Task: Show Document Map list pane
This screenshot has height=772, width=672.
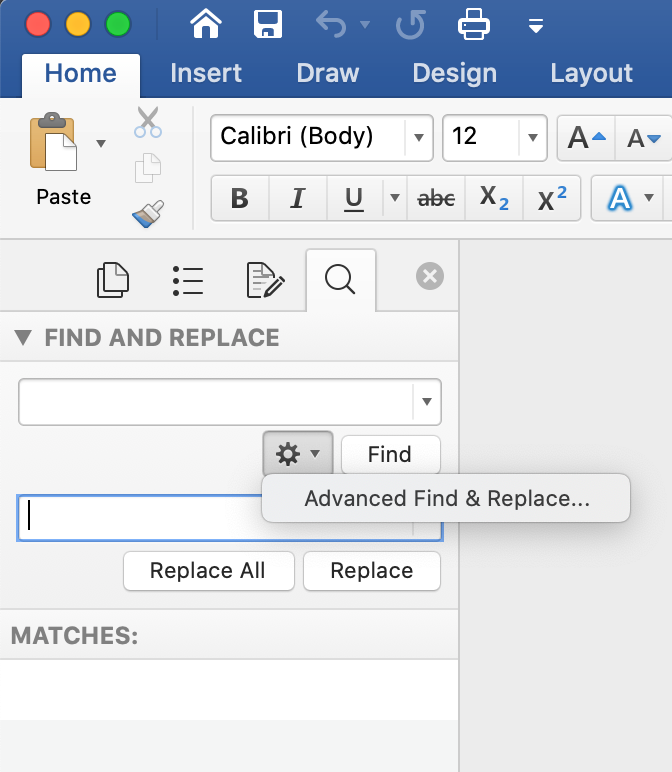Action: tap(188, 281)
